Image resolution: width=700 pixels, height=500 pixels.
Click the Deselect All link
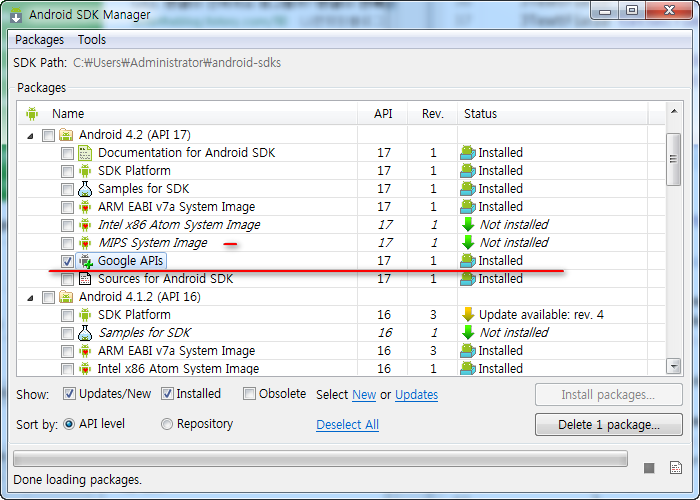(x=347, y=425)
